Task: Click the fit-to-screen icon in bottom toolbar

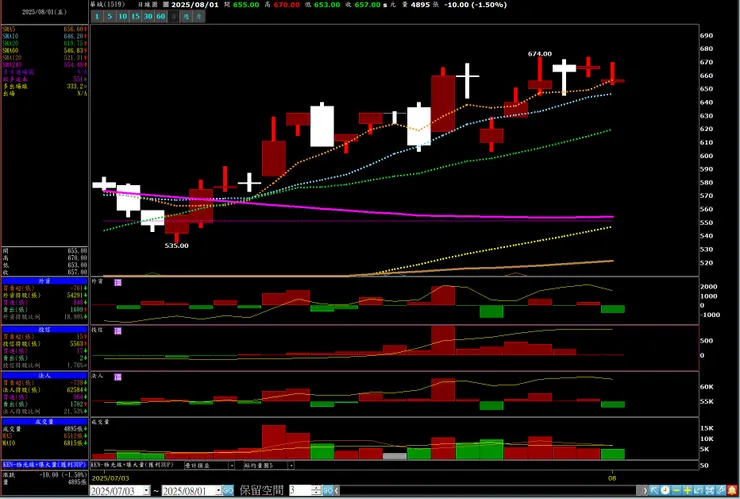Action: [709, 491]
